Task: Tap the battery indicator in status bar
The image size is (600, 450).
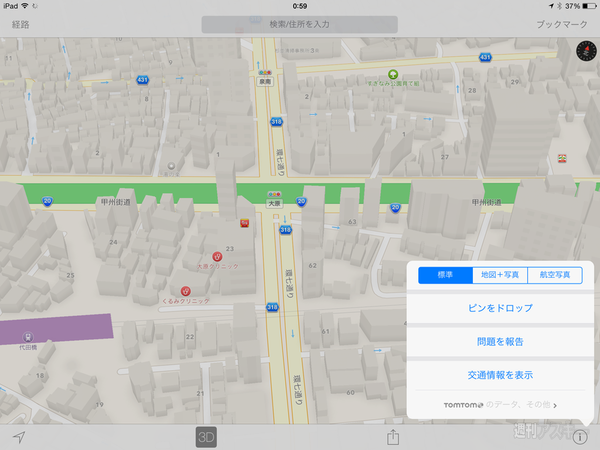Action: coord(589,6)
